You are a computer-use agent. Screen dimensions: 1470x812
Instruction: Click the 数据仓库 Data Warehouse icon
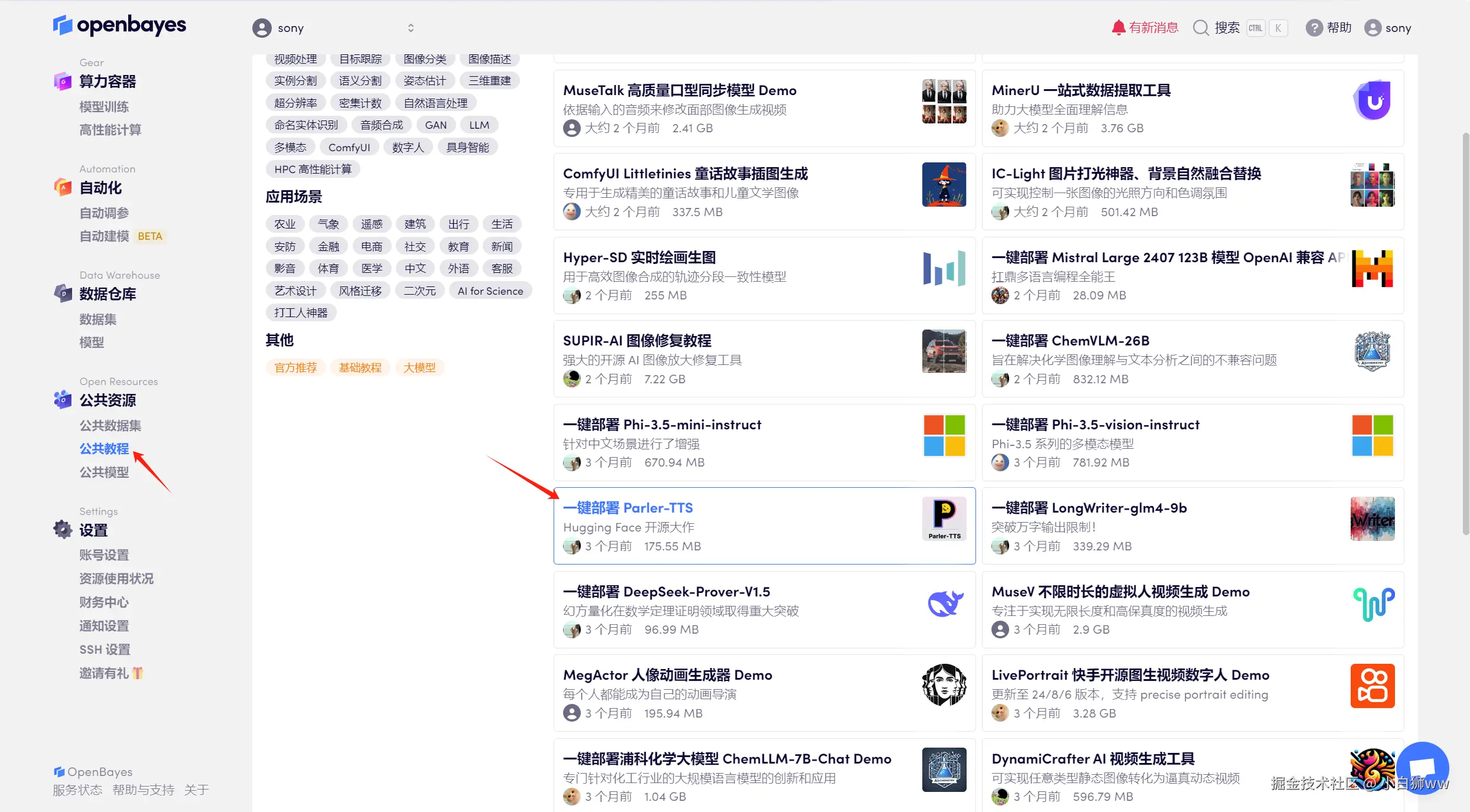tap(63, 294)
